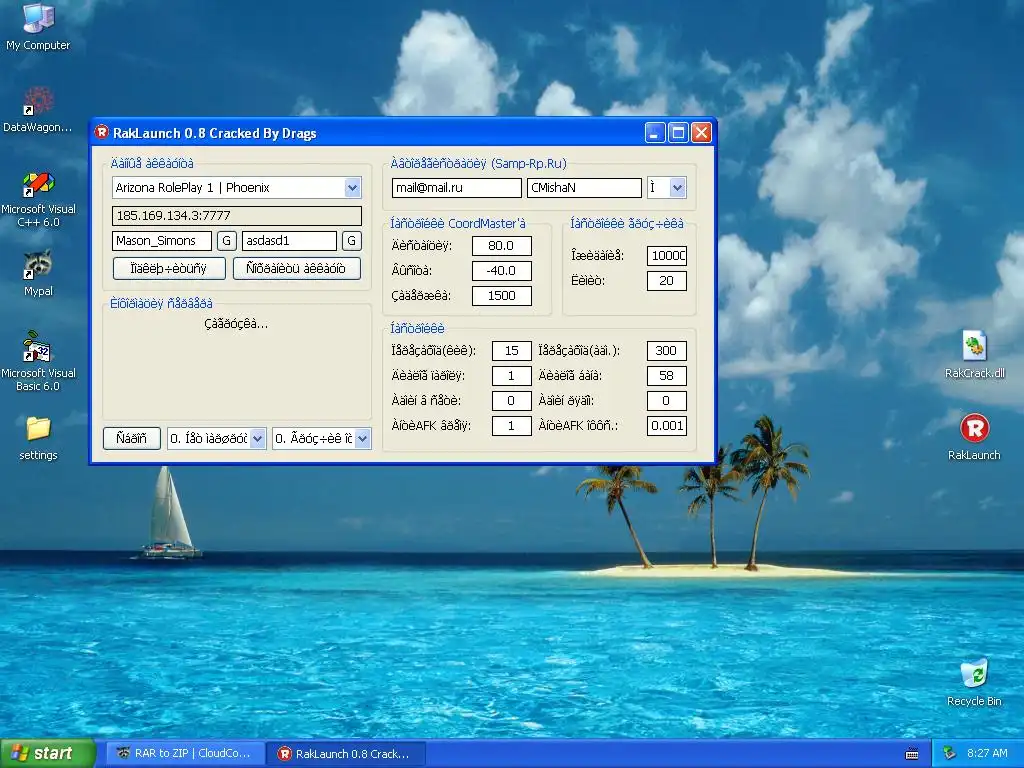
Task: Select the Microsoft Visual C++ 6.0 icon
Action: (x=38, y=199)
